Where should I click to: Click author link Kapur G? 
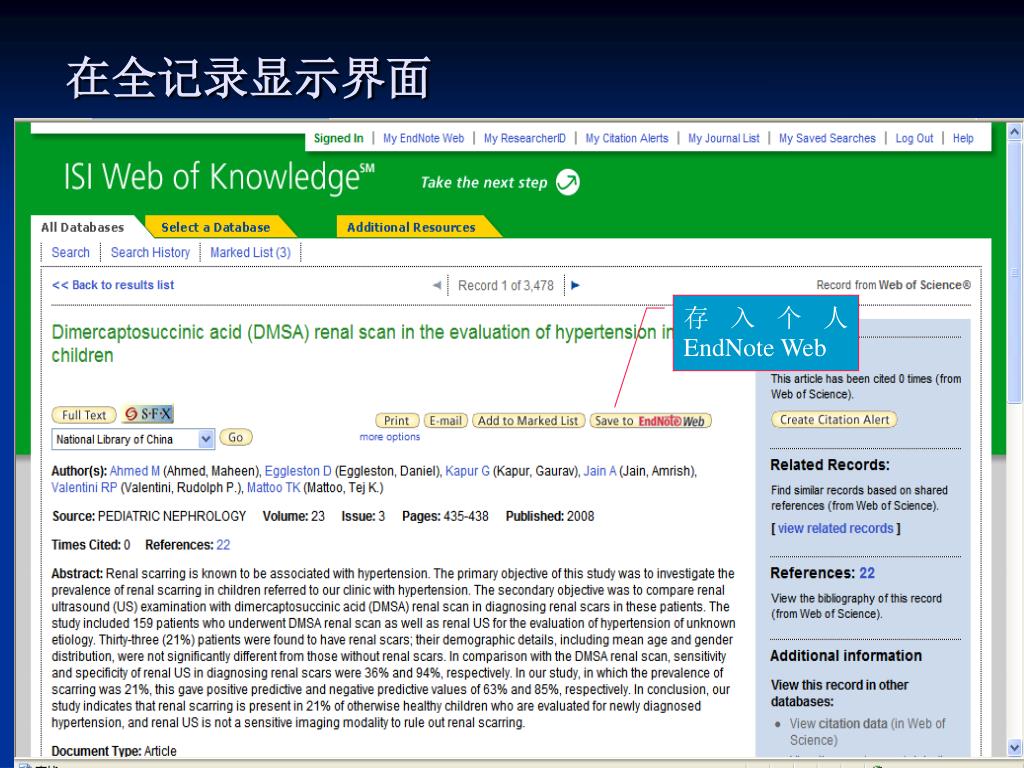[x=467, y=471]
